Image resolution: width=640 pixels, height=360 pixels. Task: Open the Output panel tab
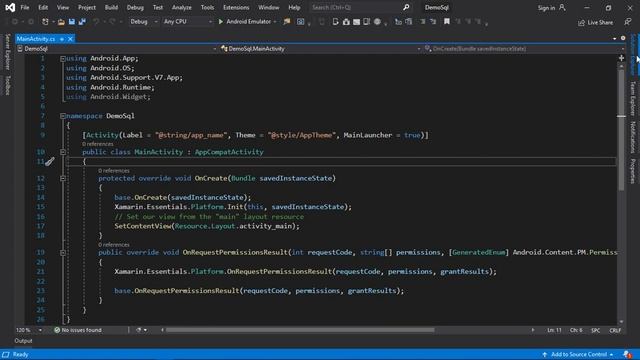(x=23, y=341)
